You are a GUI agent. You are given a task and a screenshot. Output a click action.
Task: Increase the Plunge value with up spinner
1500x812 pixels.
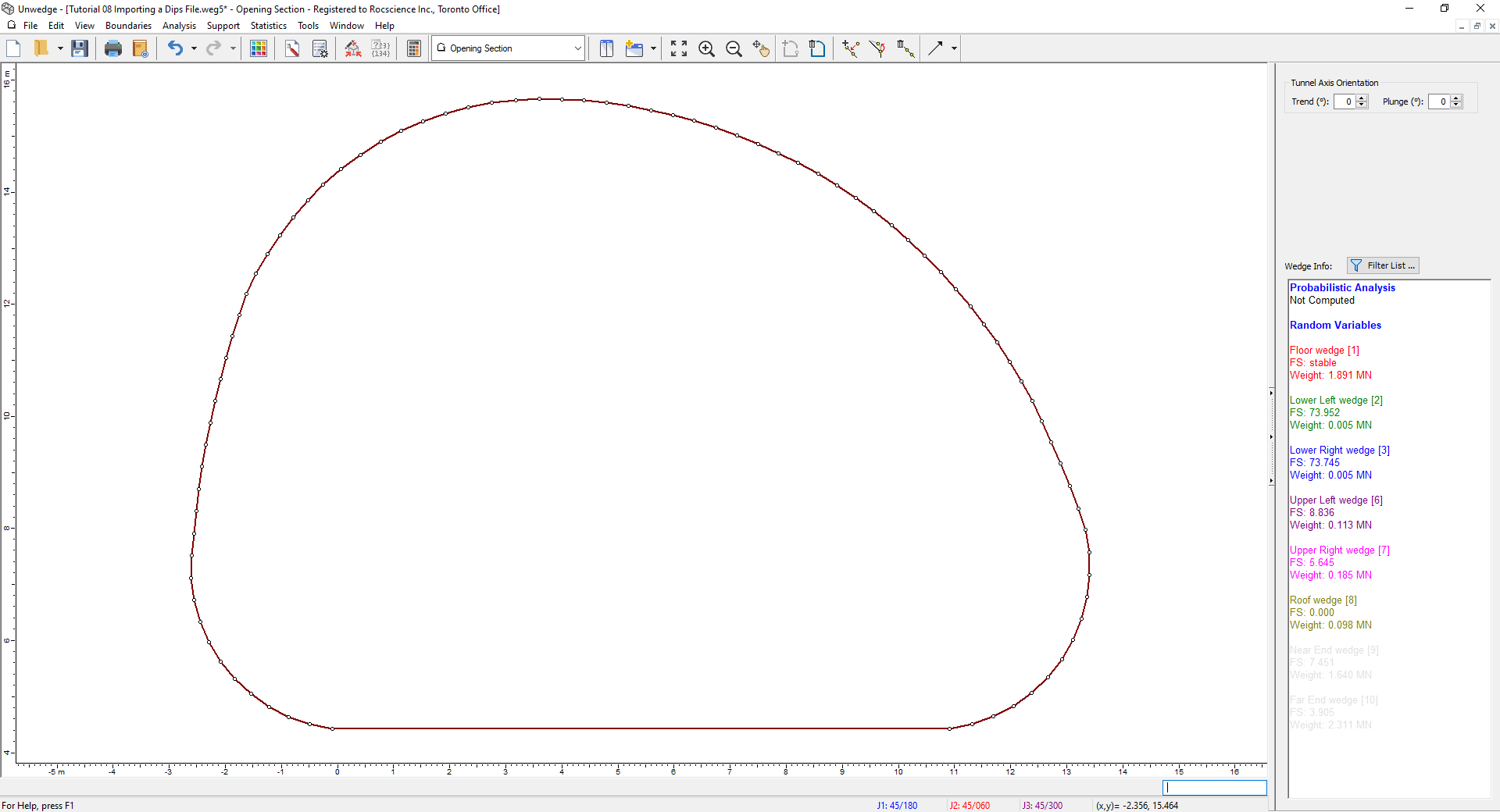click(x=1456, y=98)
